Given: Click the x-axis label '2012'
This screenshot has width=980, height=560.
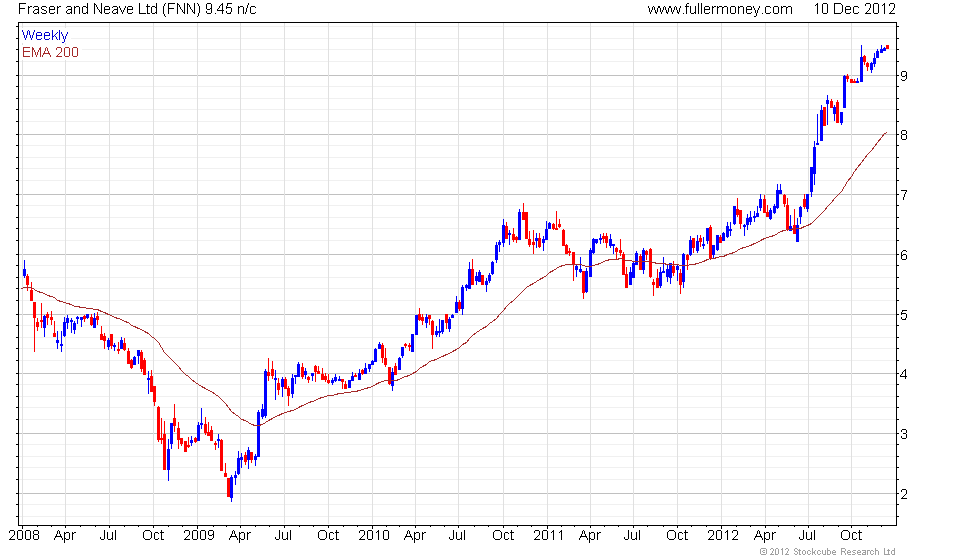Looking at the screenshot, I should (x=723, y=536).
